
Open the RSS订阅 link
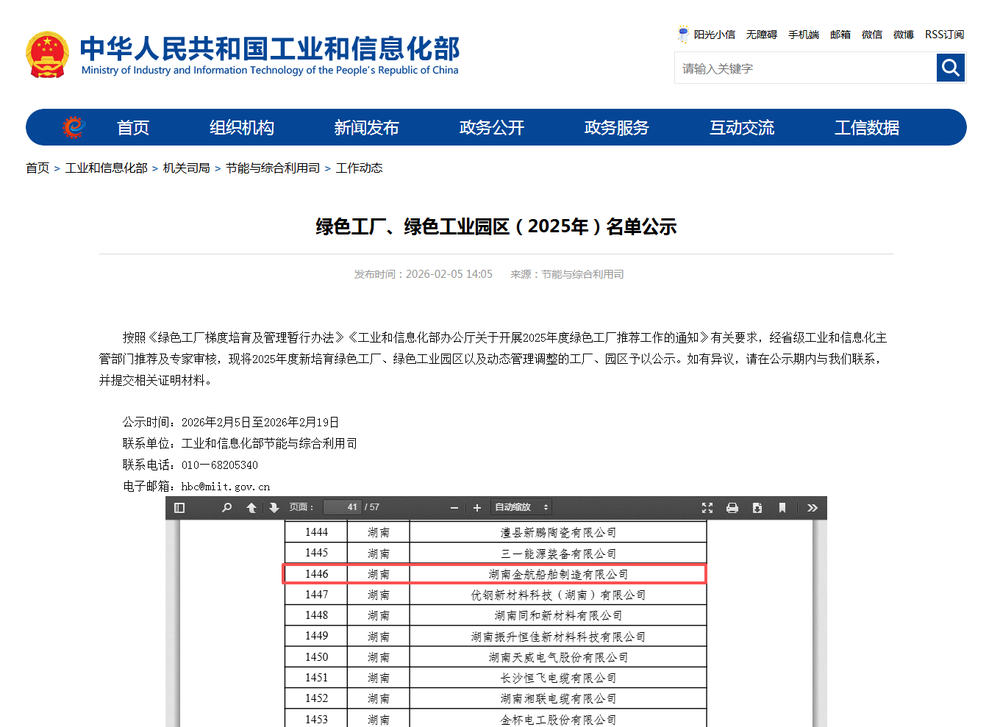click(x=945, y=34)
